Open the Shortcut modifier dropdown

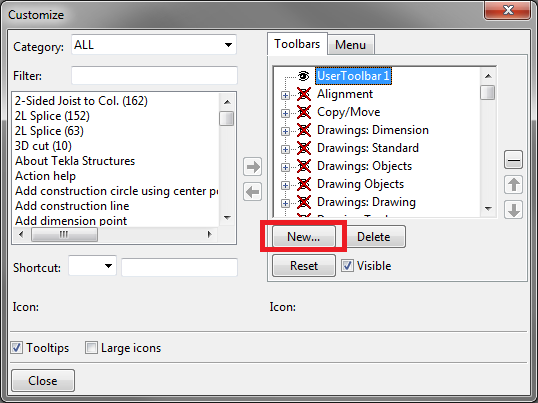pyautogui.click(x=92, y=266)
